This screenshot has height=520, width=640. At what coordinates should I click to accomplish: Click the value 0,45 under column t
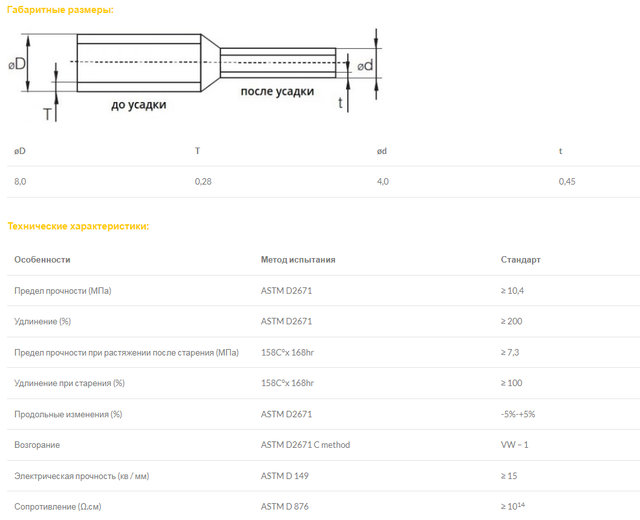566,181
